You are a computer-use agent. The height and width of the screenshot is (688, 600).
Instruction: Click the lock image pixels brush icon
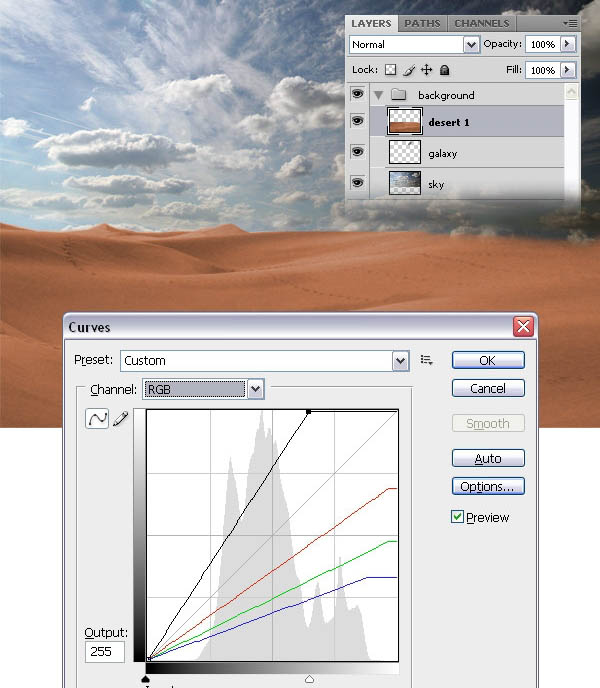click(409, 70)
